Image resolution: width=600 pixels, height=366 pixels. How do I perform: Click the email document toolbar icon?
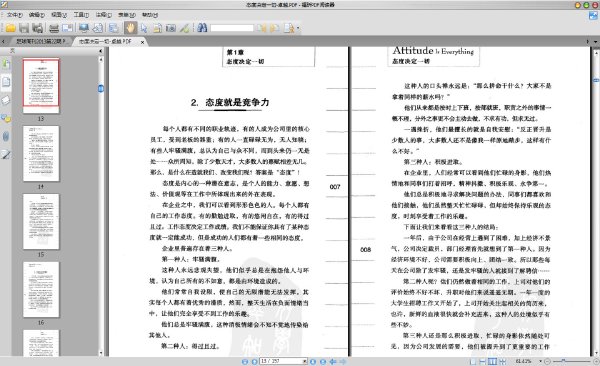67,28
